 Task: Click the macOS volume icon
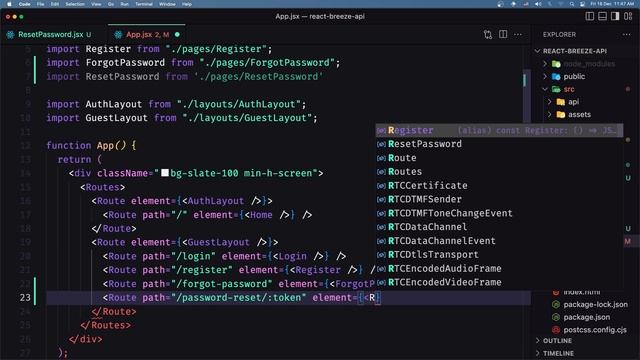(538, 4)
